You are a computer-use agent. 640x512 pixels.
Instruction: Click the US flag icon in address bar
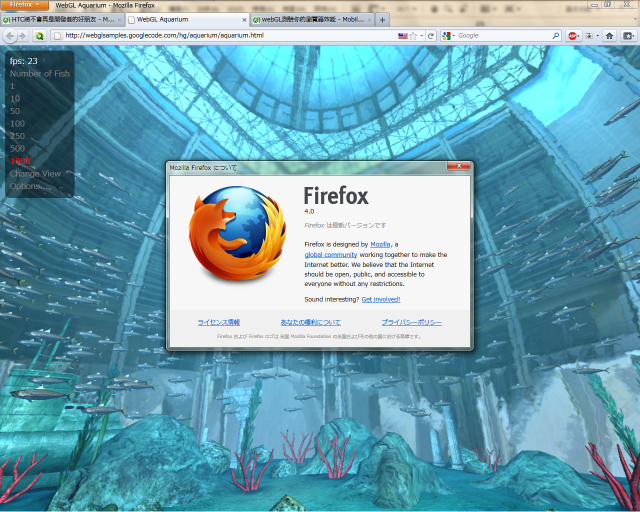pos(402,36)
